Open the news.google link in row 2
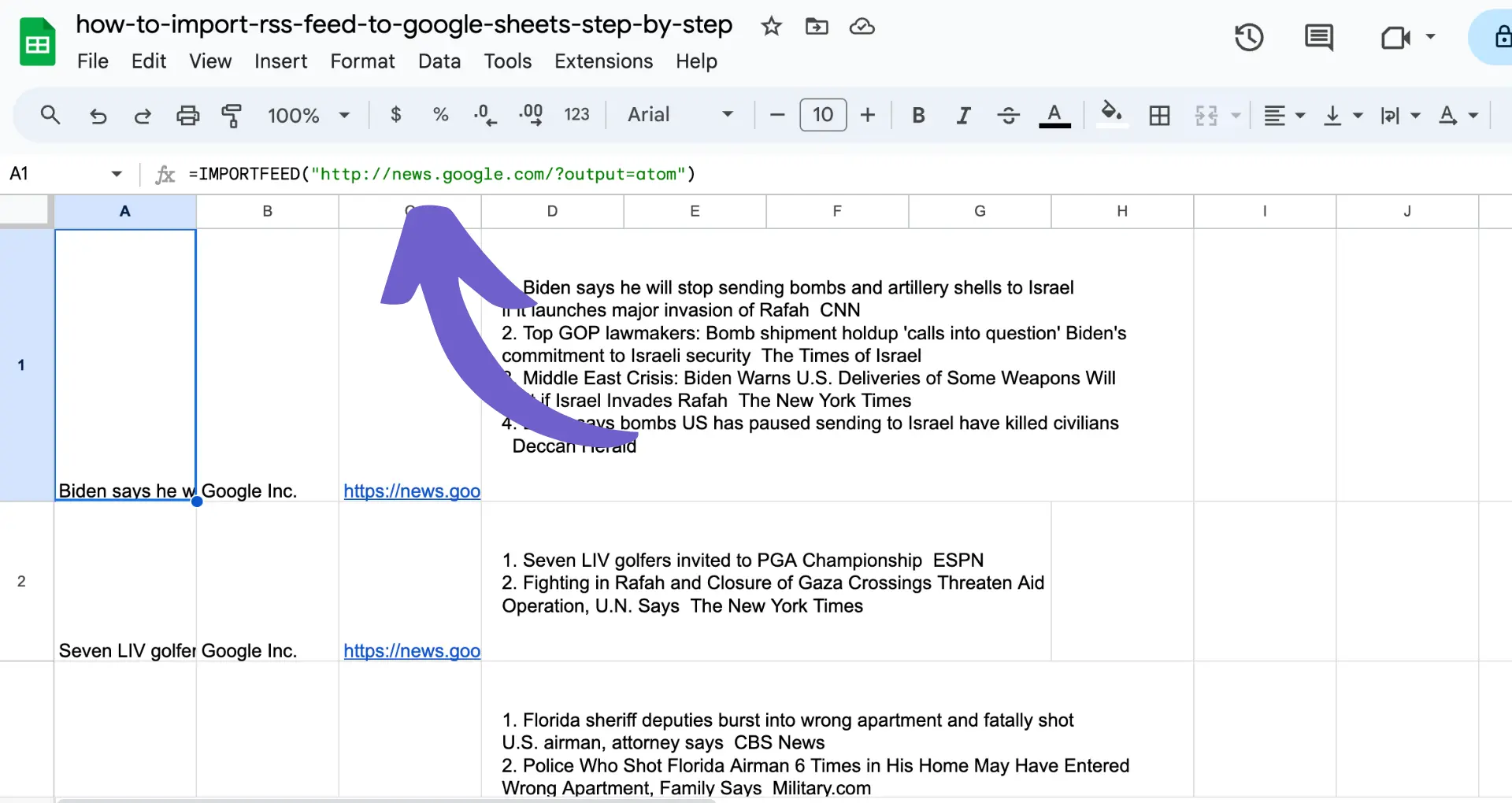The height and width of the screenshot is (803, 1512). point(412,651)
